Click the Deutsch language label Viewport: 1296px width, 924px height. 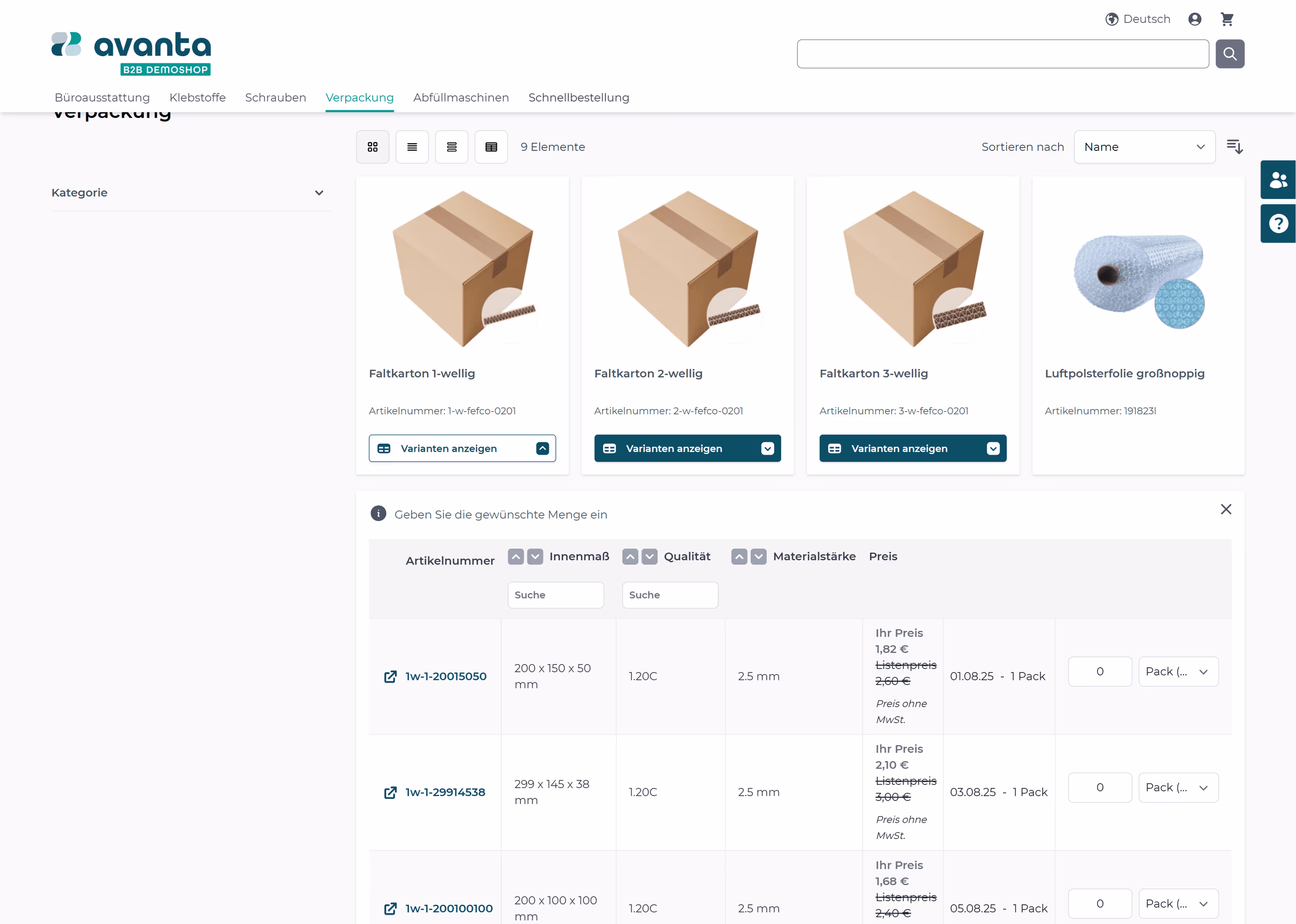[1146, 19]
